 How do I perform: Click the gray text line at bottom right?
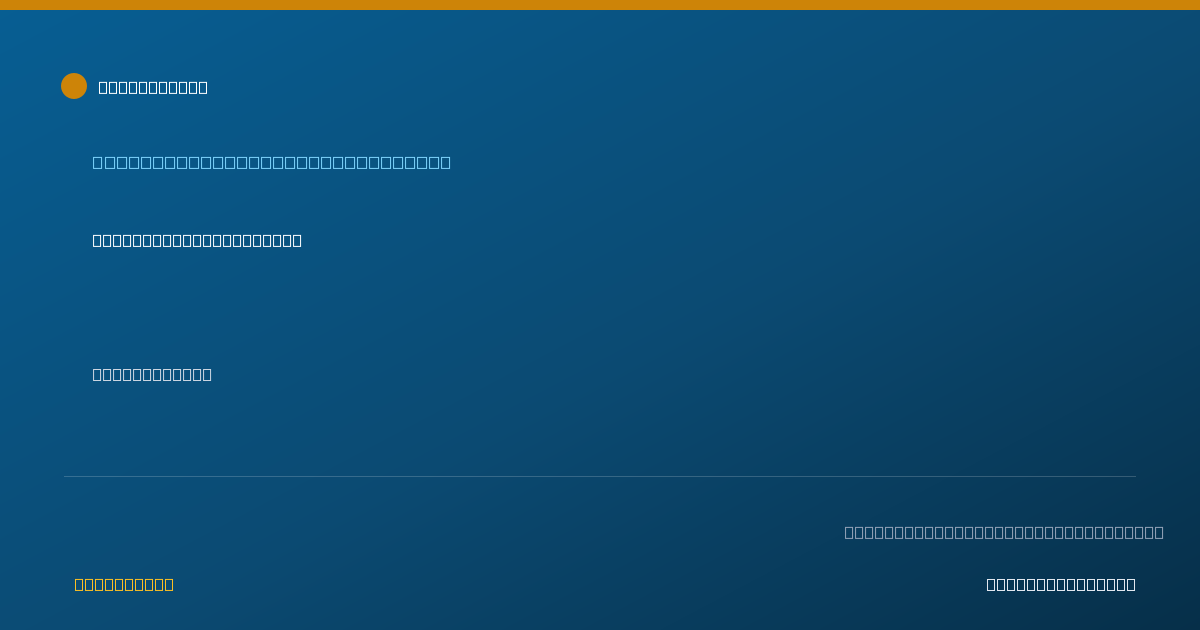click(1004, 532)
